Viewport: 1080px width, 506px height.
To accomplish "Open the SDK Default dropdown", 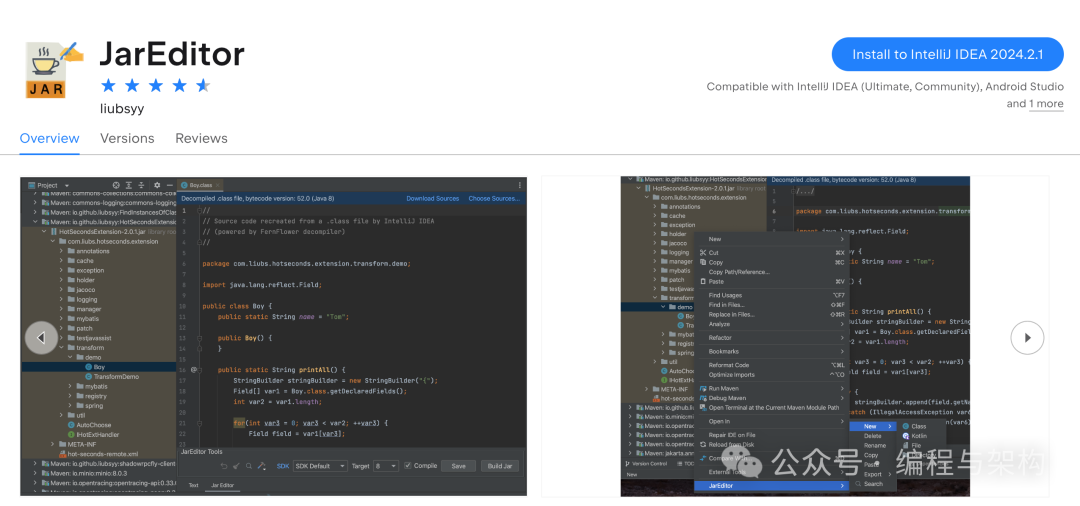I will pyautogui.click(x=320, y=466).
